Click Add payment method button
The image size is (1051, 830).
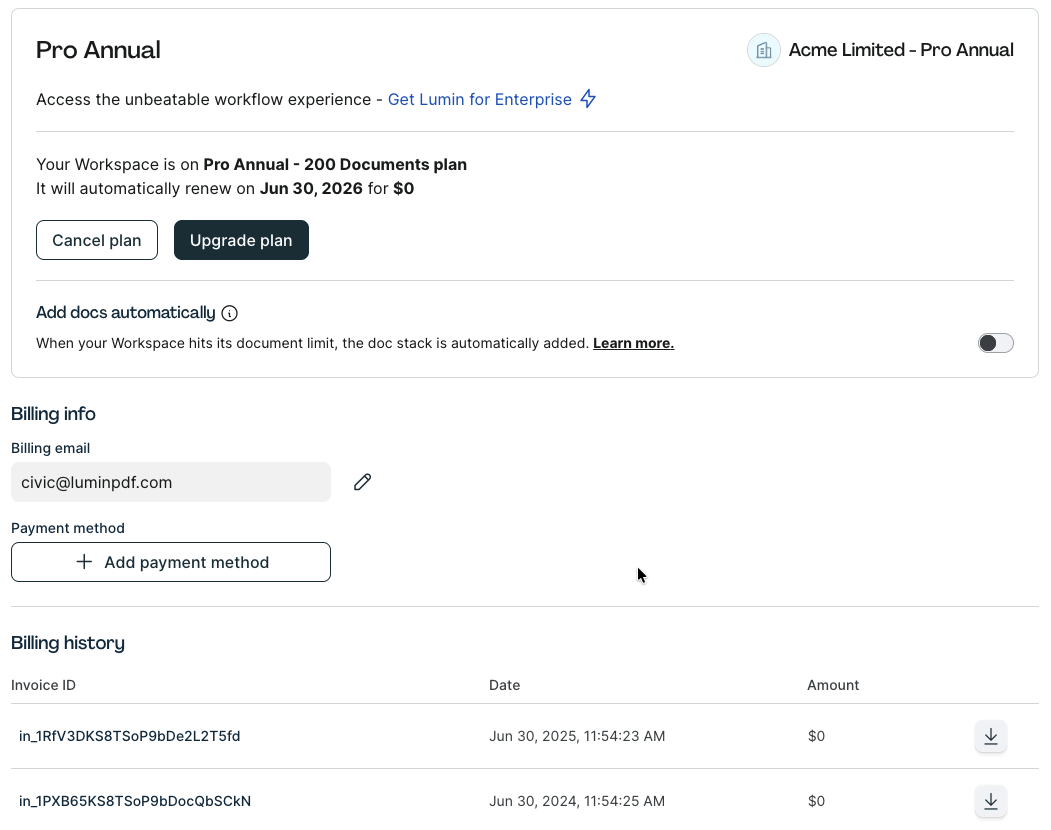(x=171, y=562)
